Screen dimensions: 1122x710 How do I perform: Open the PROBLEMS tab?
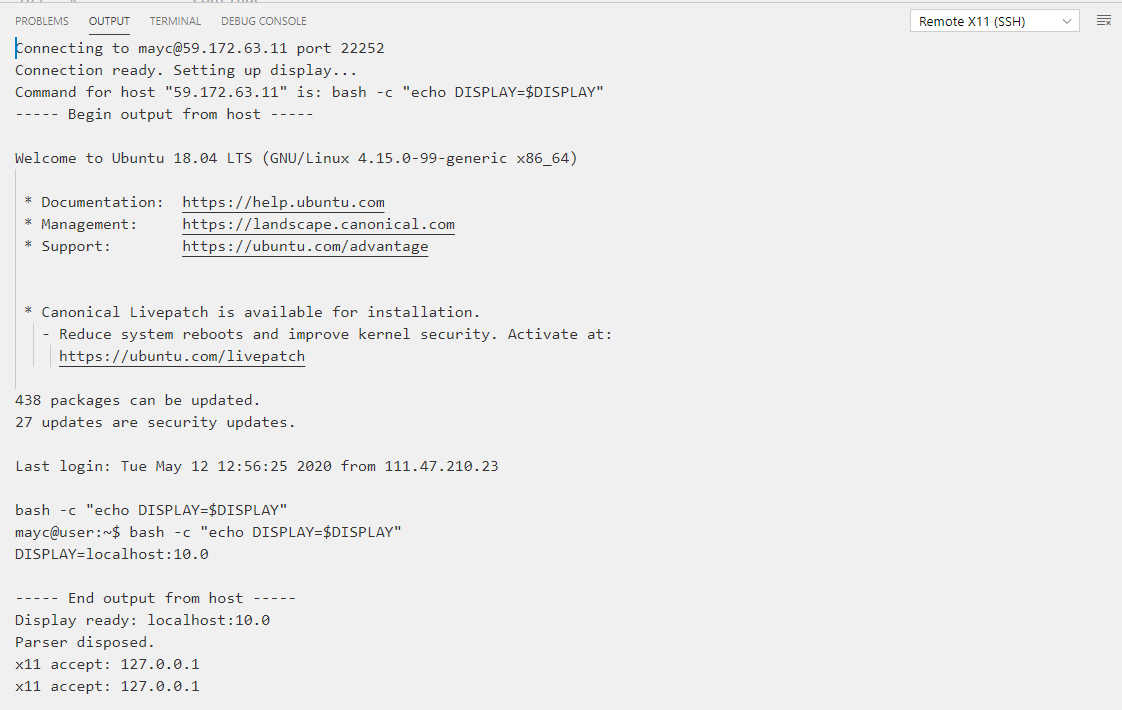[x=41, y=20]
